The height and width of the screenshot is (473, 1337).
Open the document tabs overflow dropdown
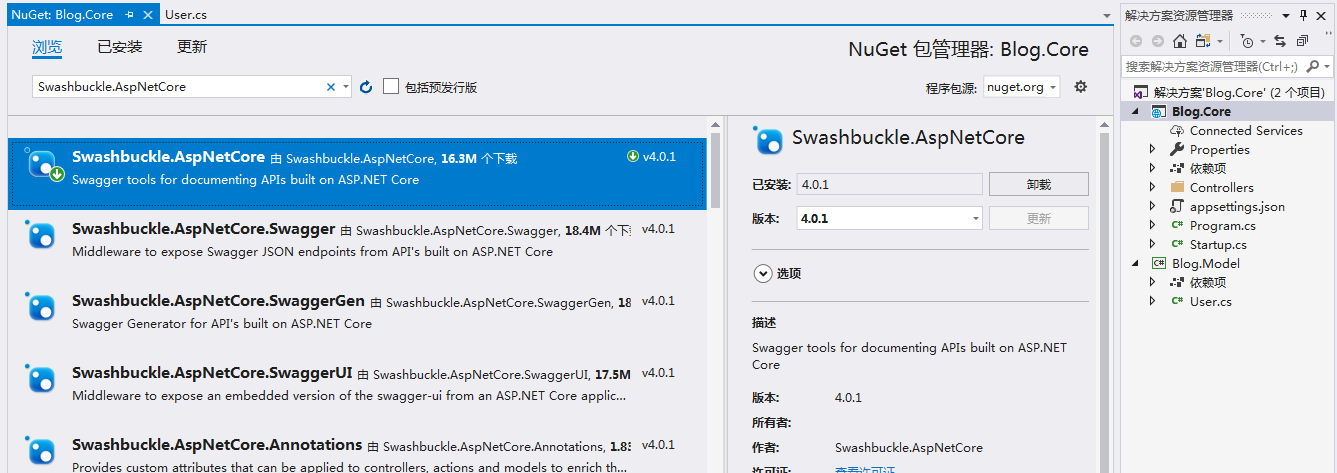pyautogui.click(x=1107, y=16)
